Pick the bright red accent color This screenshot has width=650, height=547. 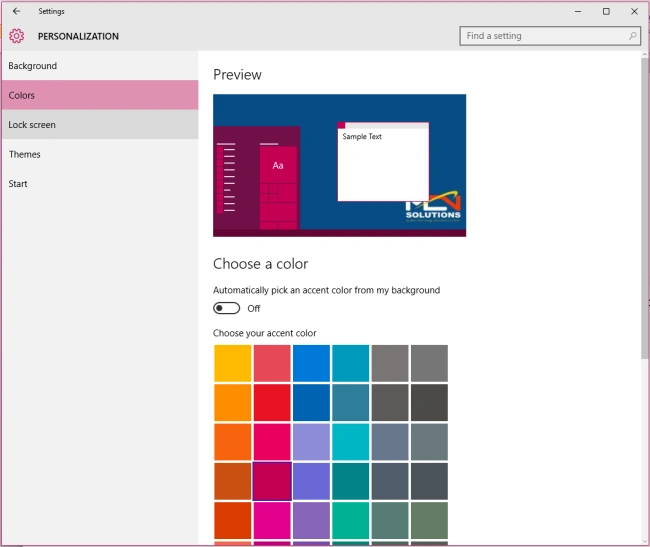pos(272,402)
